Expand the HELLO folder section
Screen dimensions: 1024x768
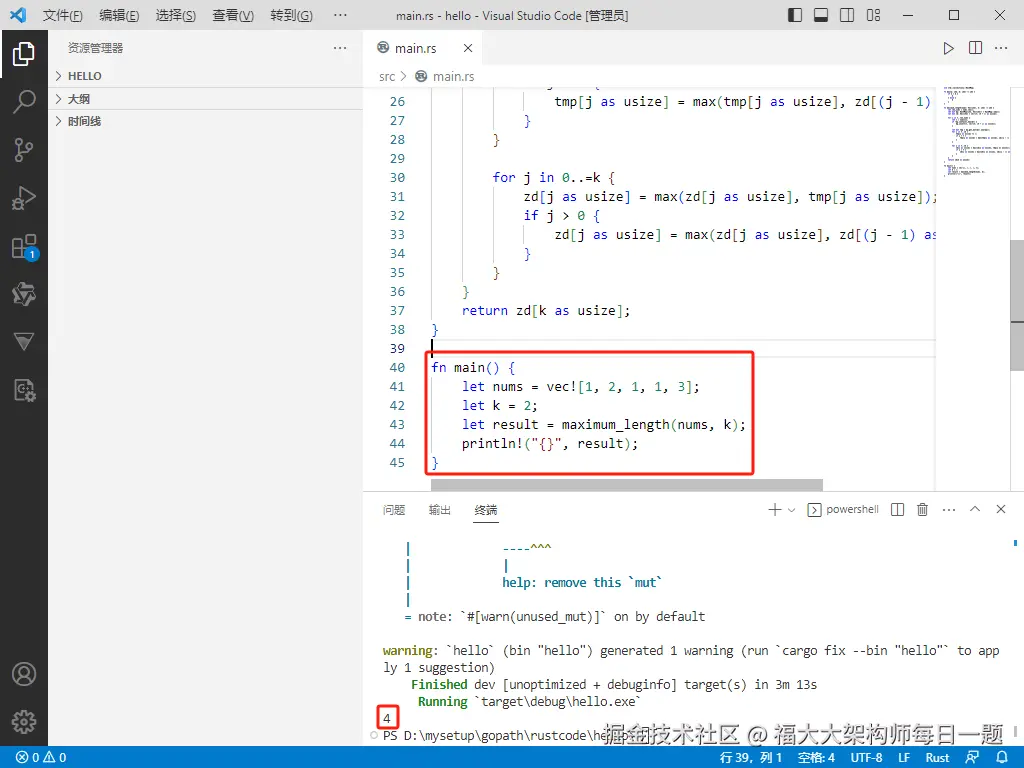point(206,76)
